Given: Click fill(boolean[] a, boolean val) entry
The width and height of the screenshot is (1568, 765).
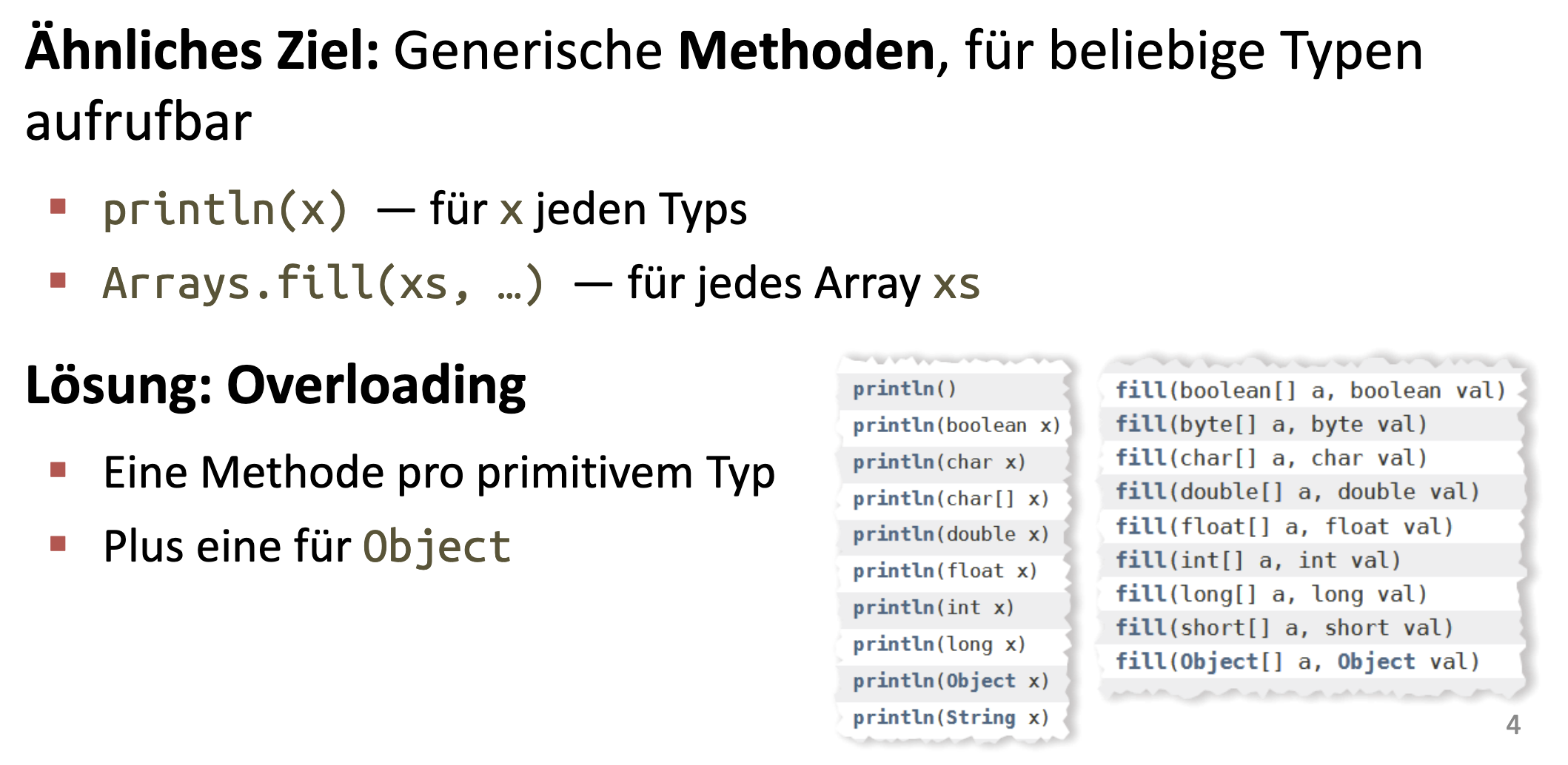Looking at the screenshot, I should click(1310, 391).
